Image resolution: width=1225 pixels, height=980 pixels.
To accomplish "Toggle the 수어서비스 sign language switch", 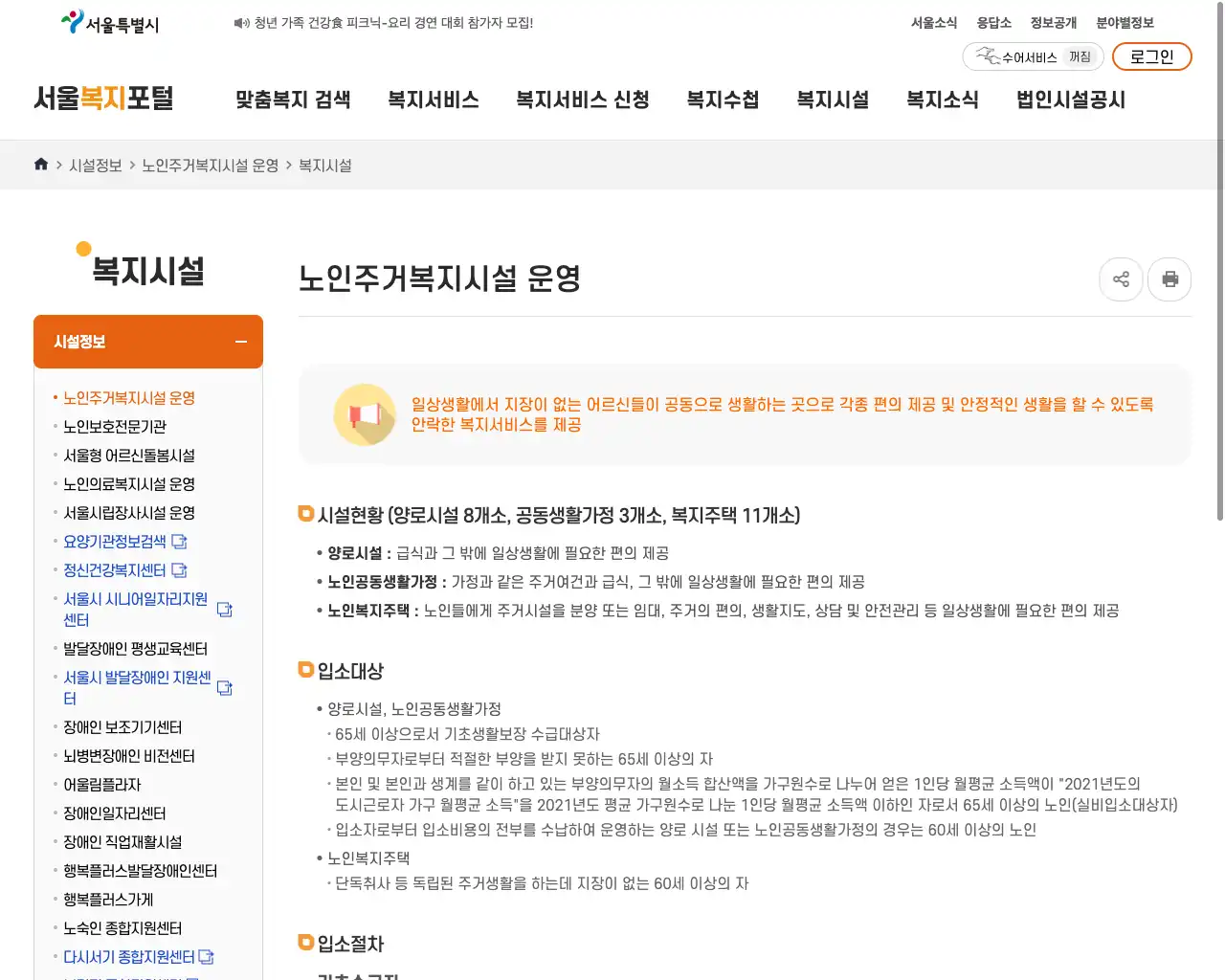I will (1034, 56).
